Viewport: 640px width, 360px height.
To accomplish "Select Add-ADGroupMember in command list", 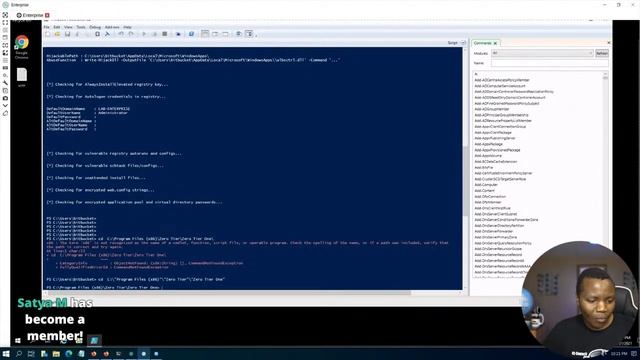I will (x=492, y=109).
